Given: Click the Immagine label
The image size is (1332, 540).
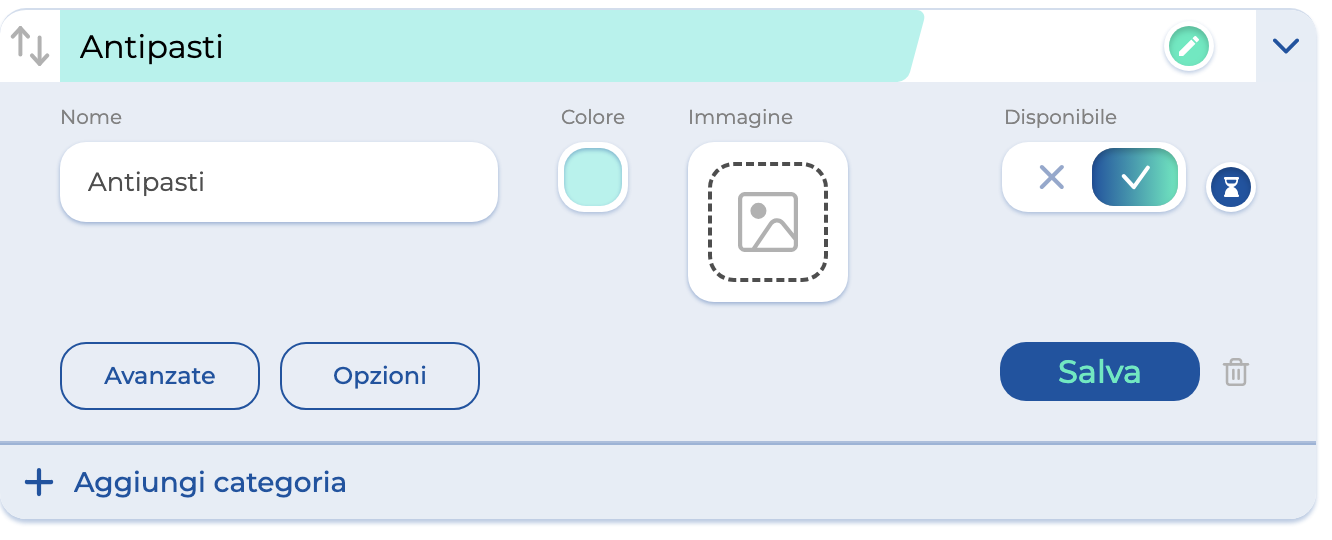Looking at the screenshot, I should coord(740,117).
